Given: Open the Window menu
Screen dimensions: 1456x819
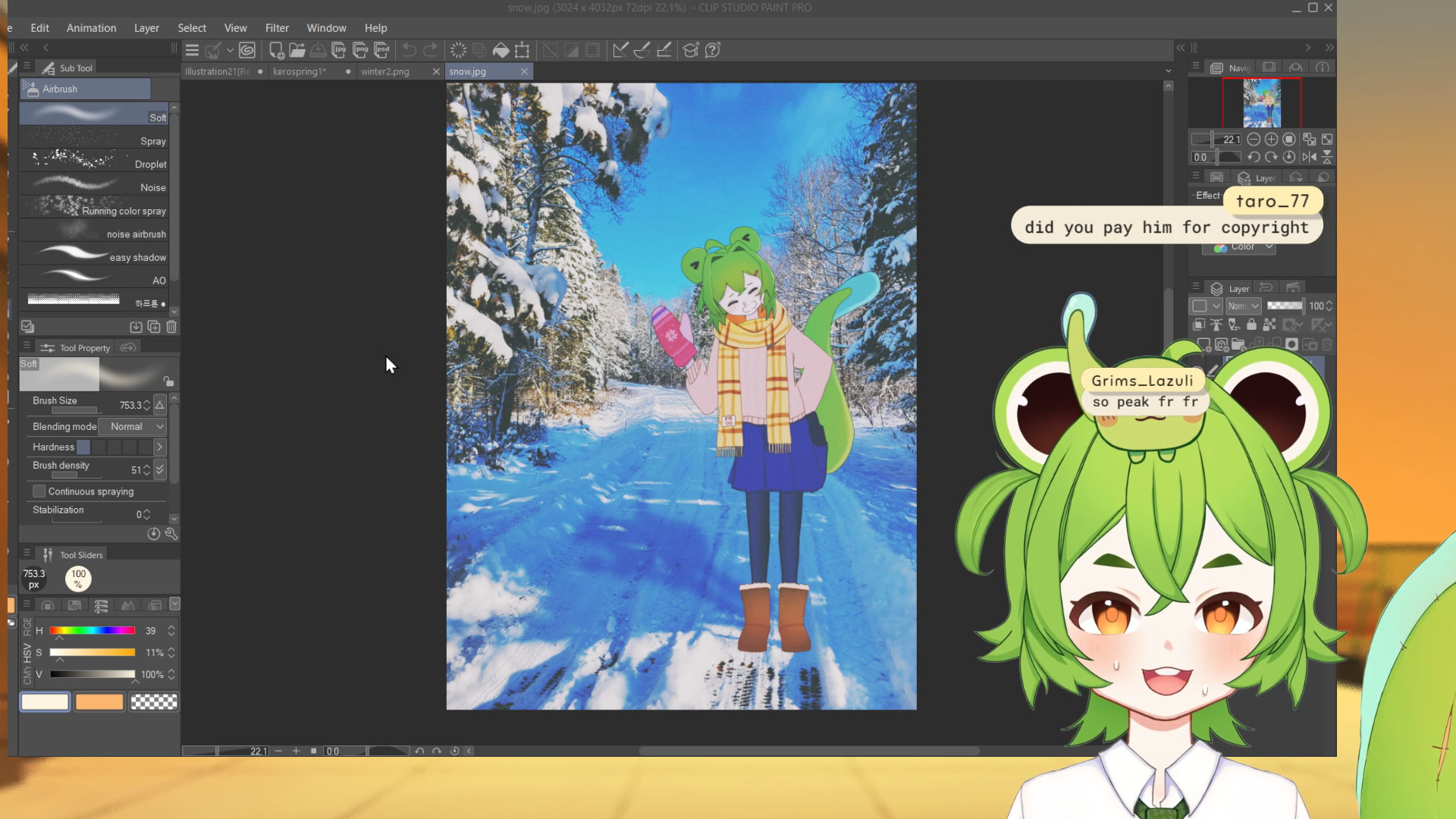Looking at the screenshot, I should pos(326,28).
